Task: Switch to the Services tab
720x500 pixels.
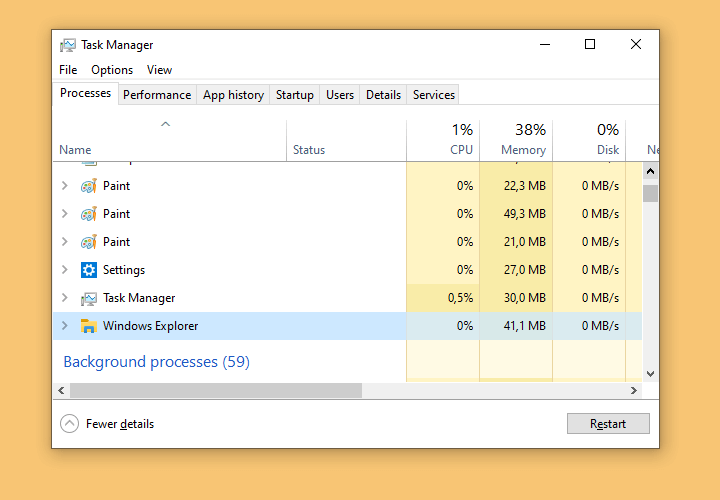Action: (x=433, y=95)
